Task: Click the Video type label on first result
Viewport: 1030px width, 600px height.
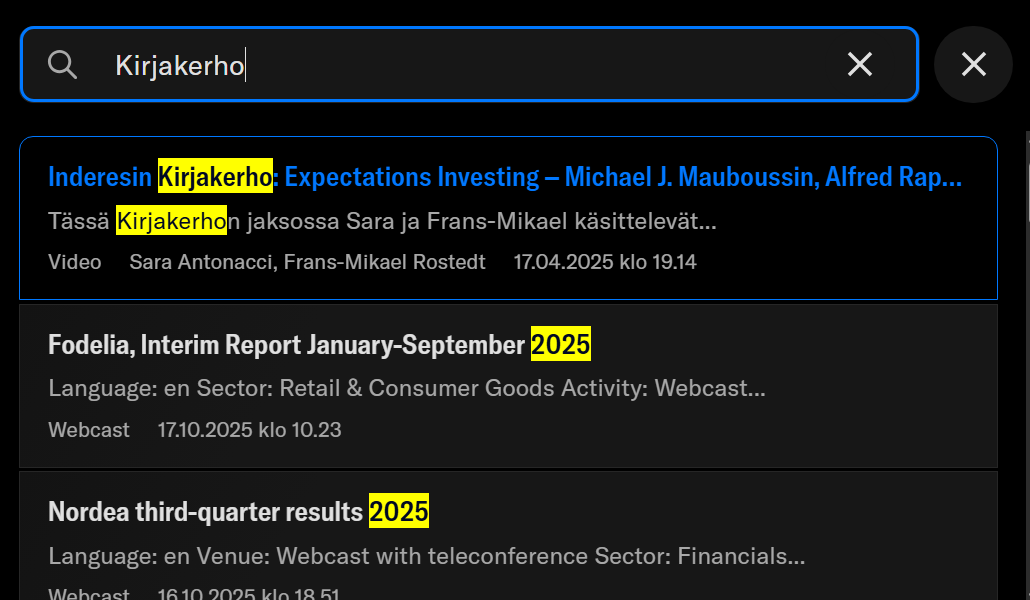Action: coord(75,262)
